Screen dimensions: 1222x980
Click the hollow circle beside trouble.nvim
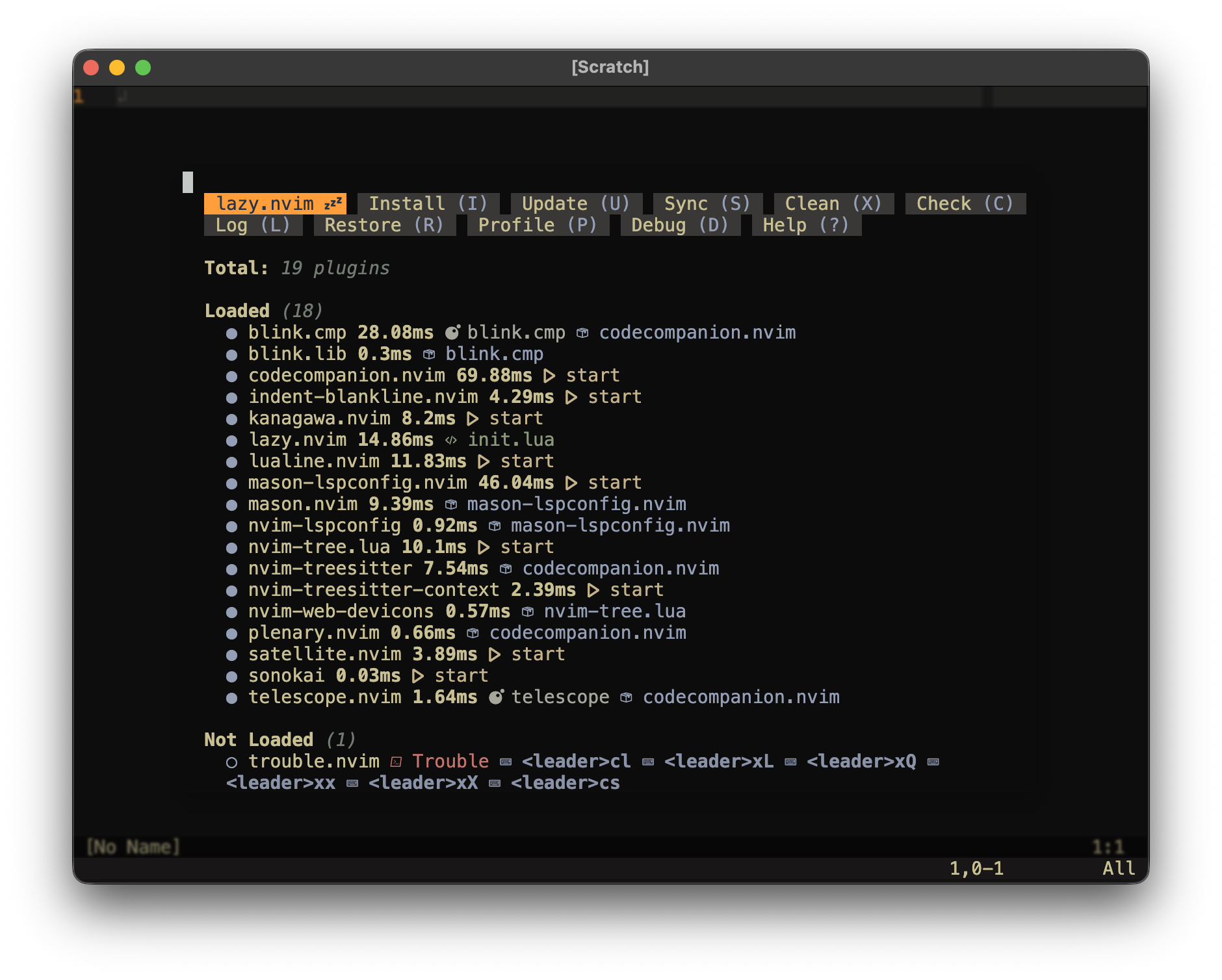231,762
